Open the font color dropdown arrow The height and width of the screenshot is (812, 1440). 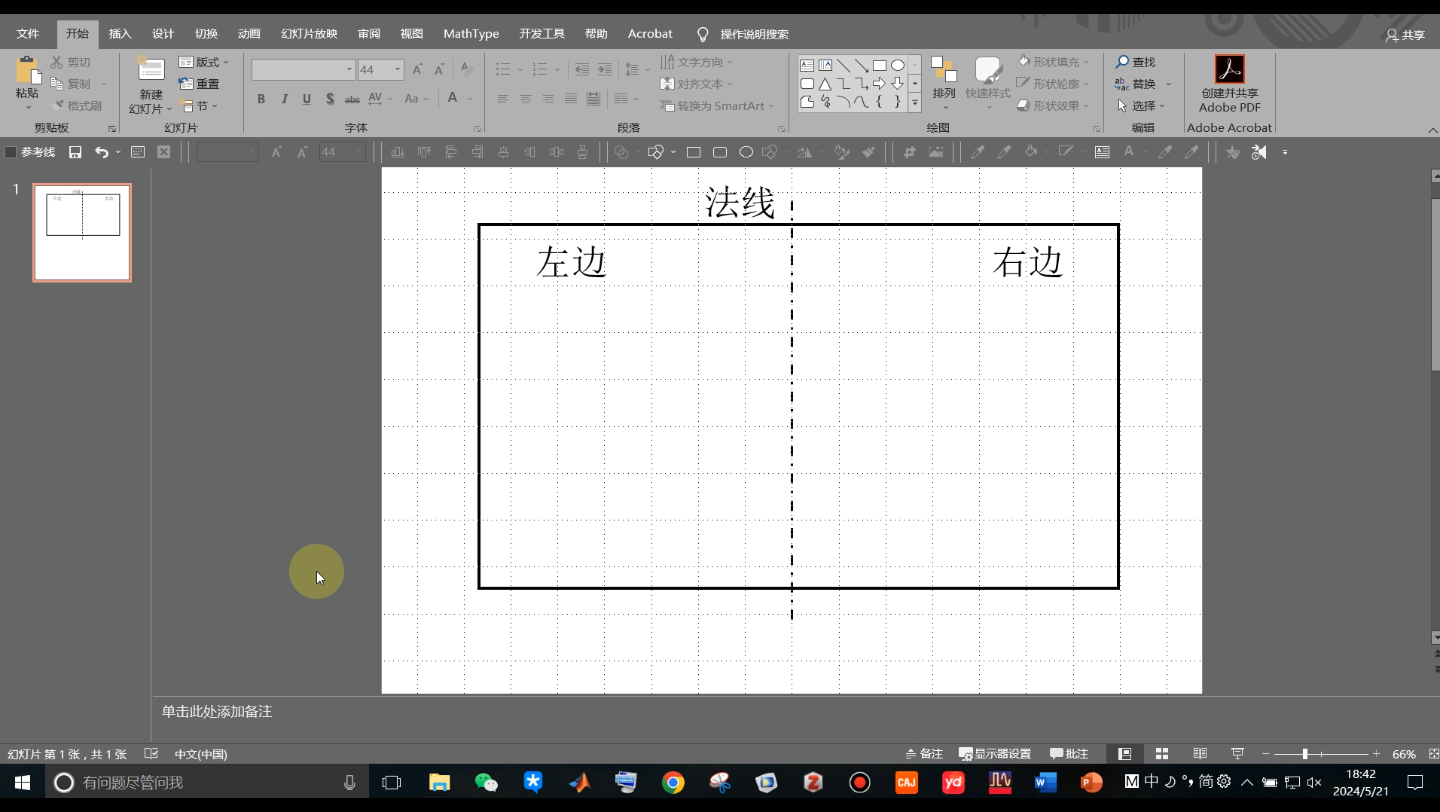coord(468,99)
